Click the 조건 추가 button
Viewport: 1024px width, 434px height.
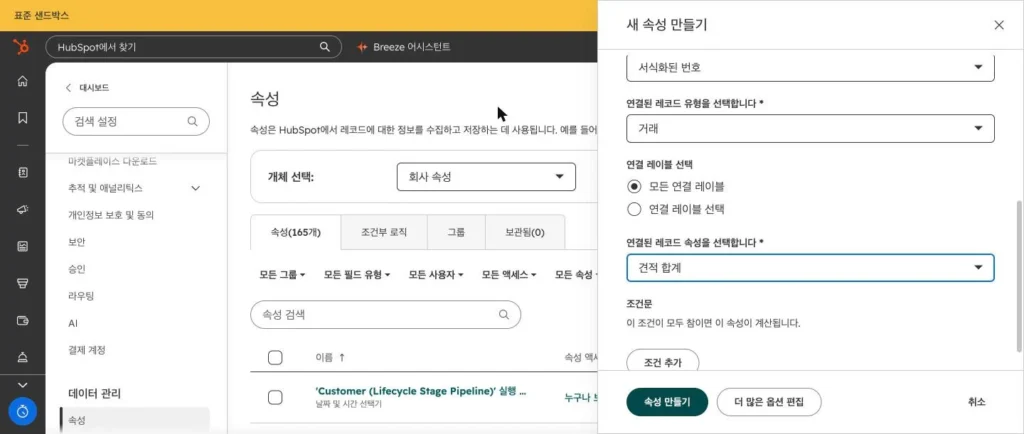[662, 361]
